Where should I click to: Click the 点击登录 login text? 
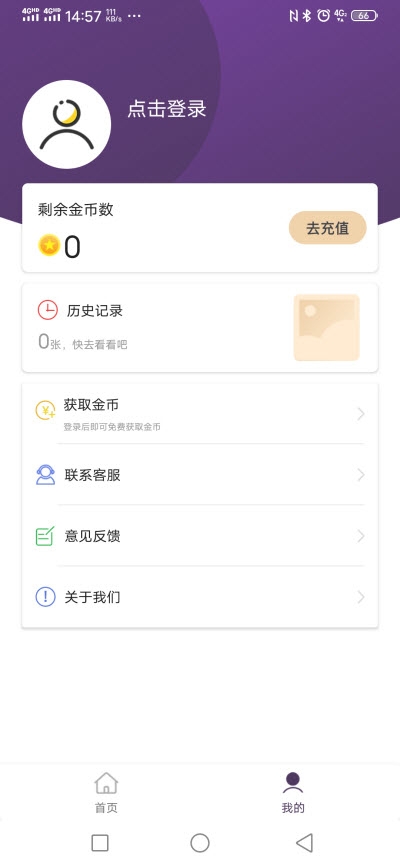point(167,109)
